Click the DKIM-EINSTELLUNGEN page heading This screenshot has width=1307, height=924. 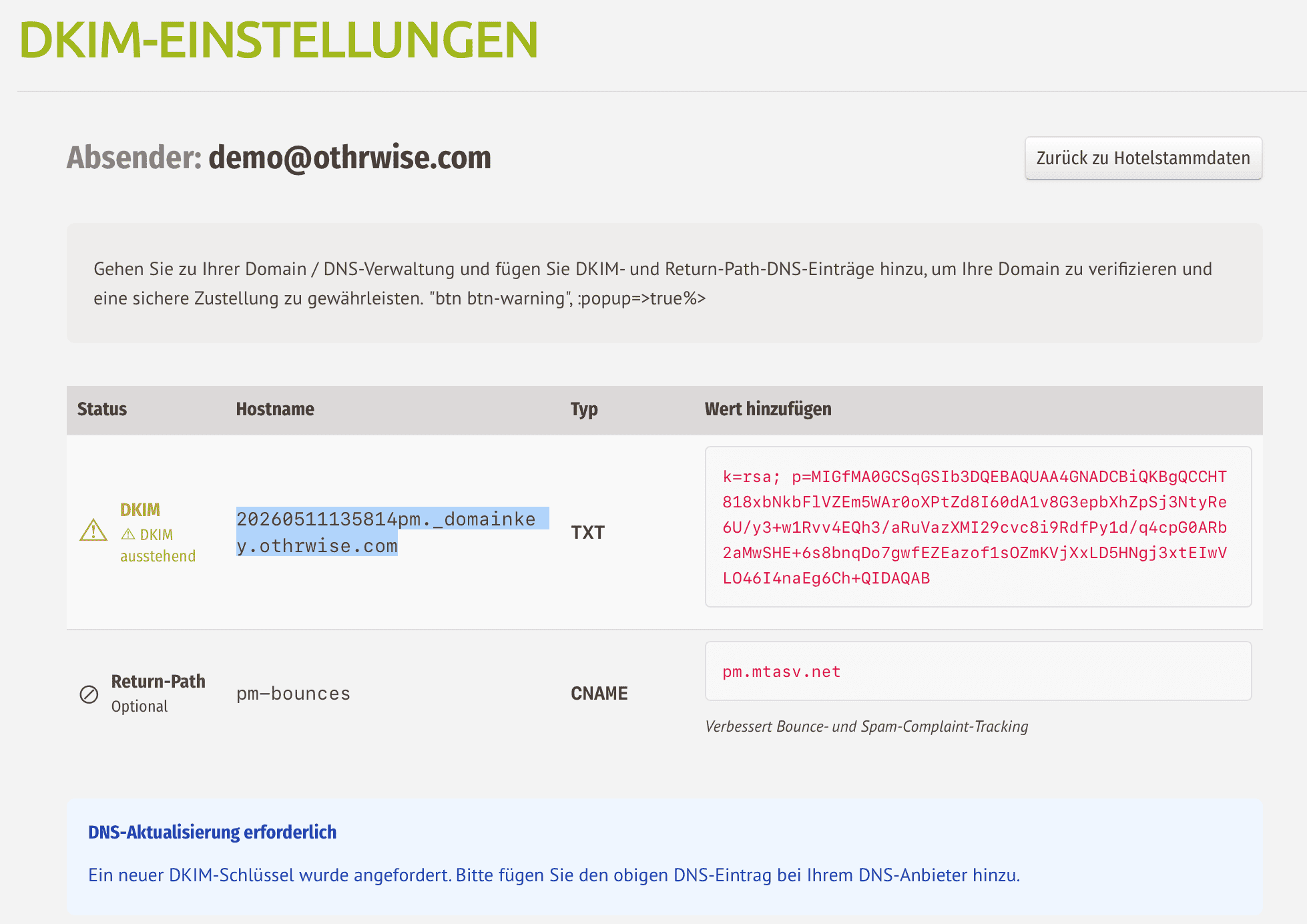(x=278, y=40)
